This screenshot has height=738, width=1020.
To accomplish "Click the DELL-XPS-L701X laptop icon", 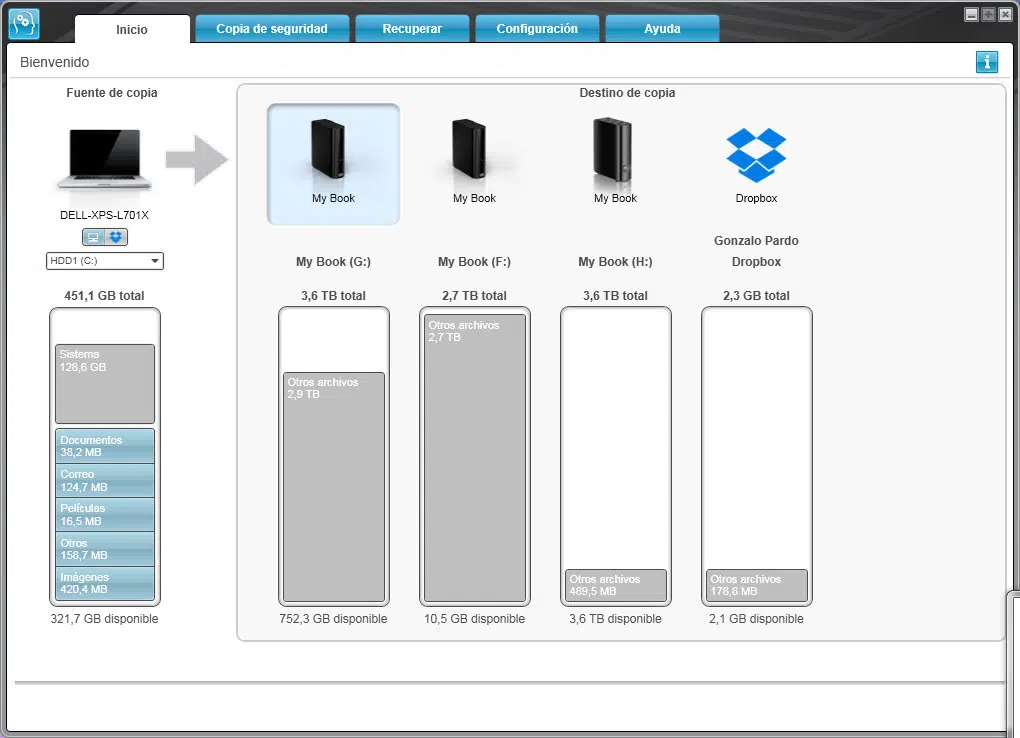I will [104, 159].
